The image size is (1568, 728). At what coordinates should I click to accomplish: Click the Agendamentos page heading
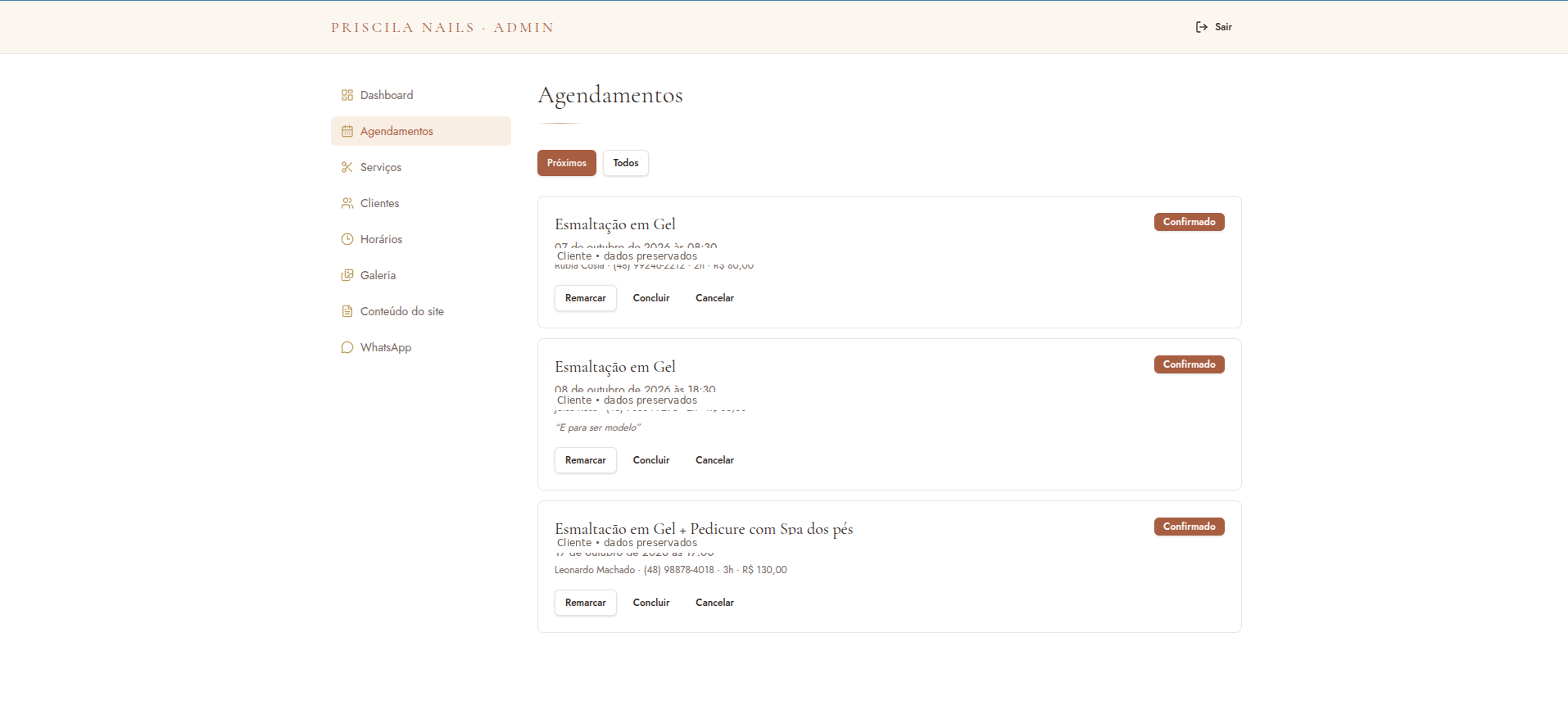coord(610,95)
